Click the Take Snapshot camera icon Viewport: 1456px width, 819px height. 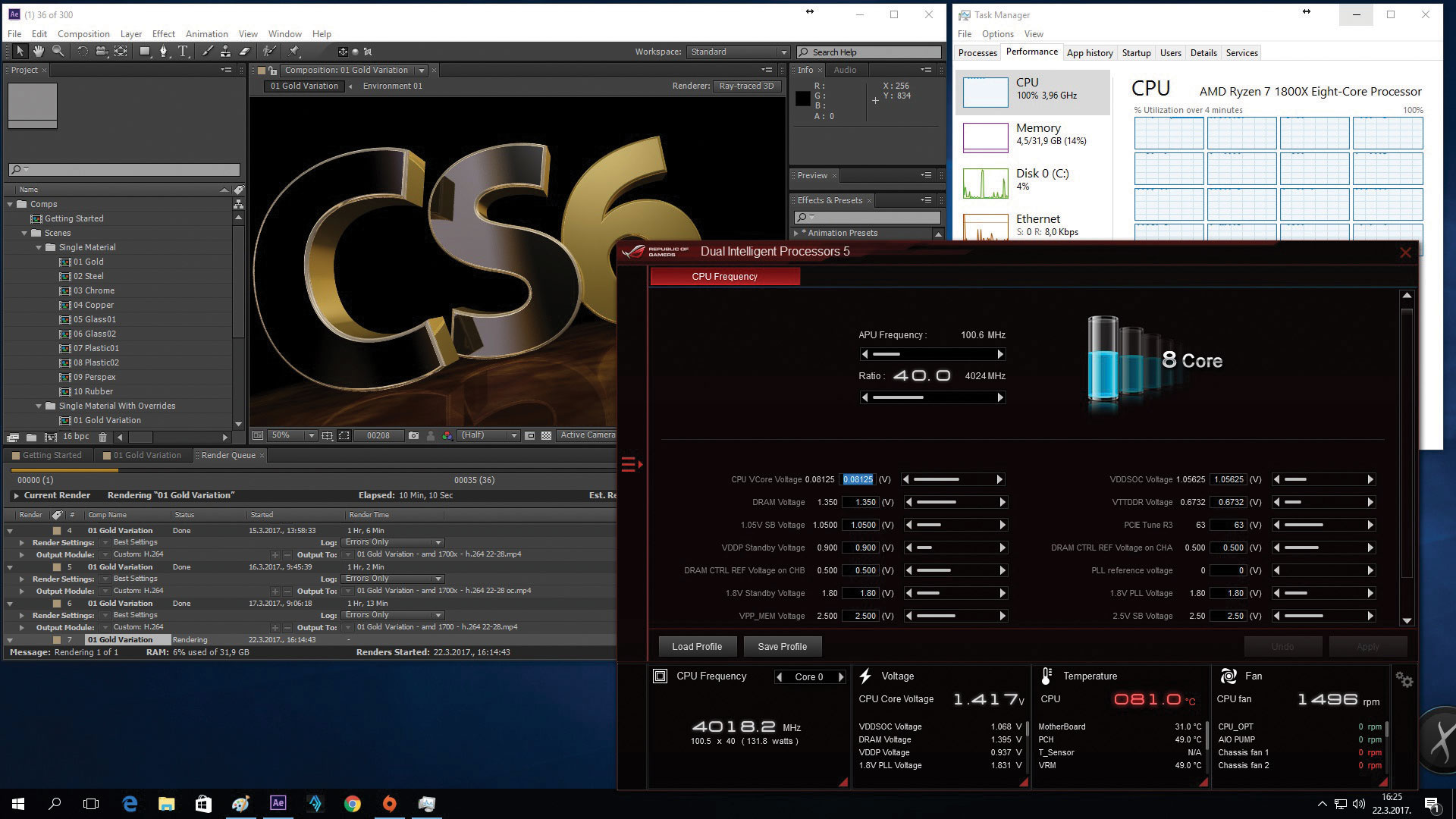point(413,436)
